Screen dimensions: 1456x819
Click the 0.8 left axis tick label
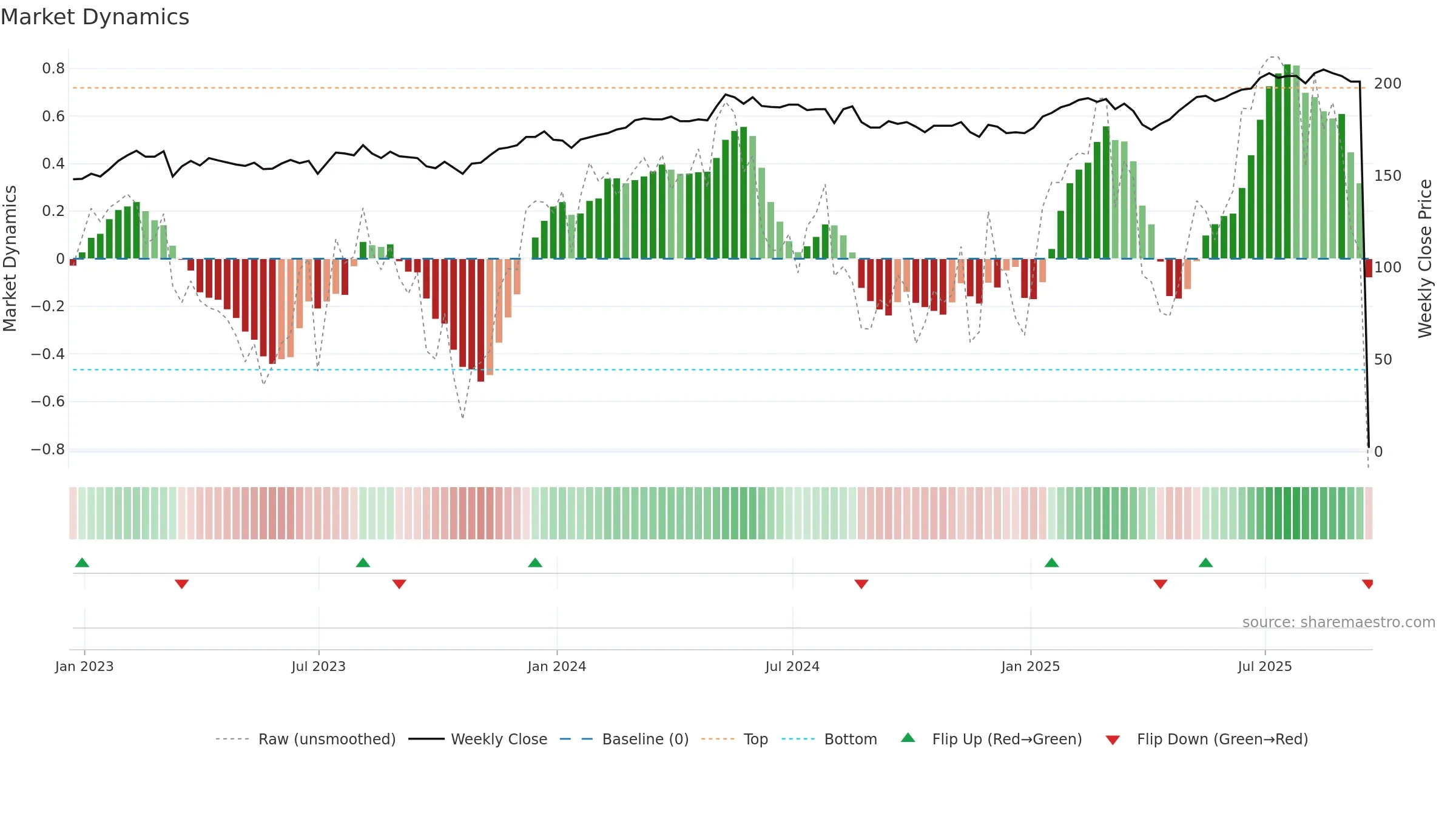[53, 69]
